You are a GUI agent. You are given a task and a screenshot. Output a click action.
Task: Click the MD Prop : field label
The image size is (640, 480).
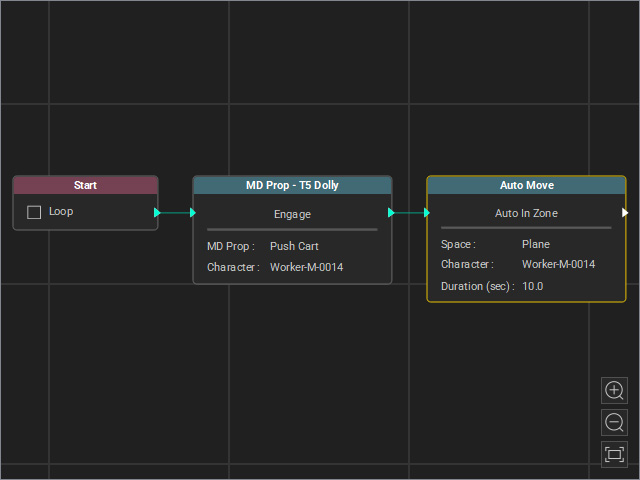point(231,246)
